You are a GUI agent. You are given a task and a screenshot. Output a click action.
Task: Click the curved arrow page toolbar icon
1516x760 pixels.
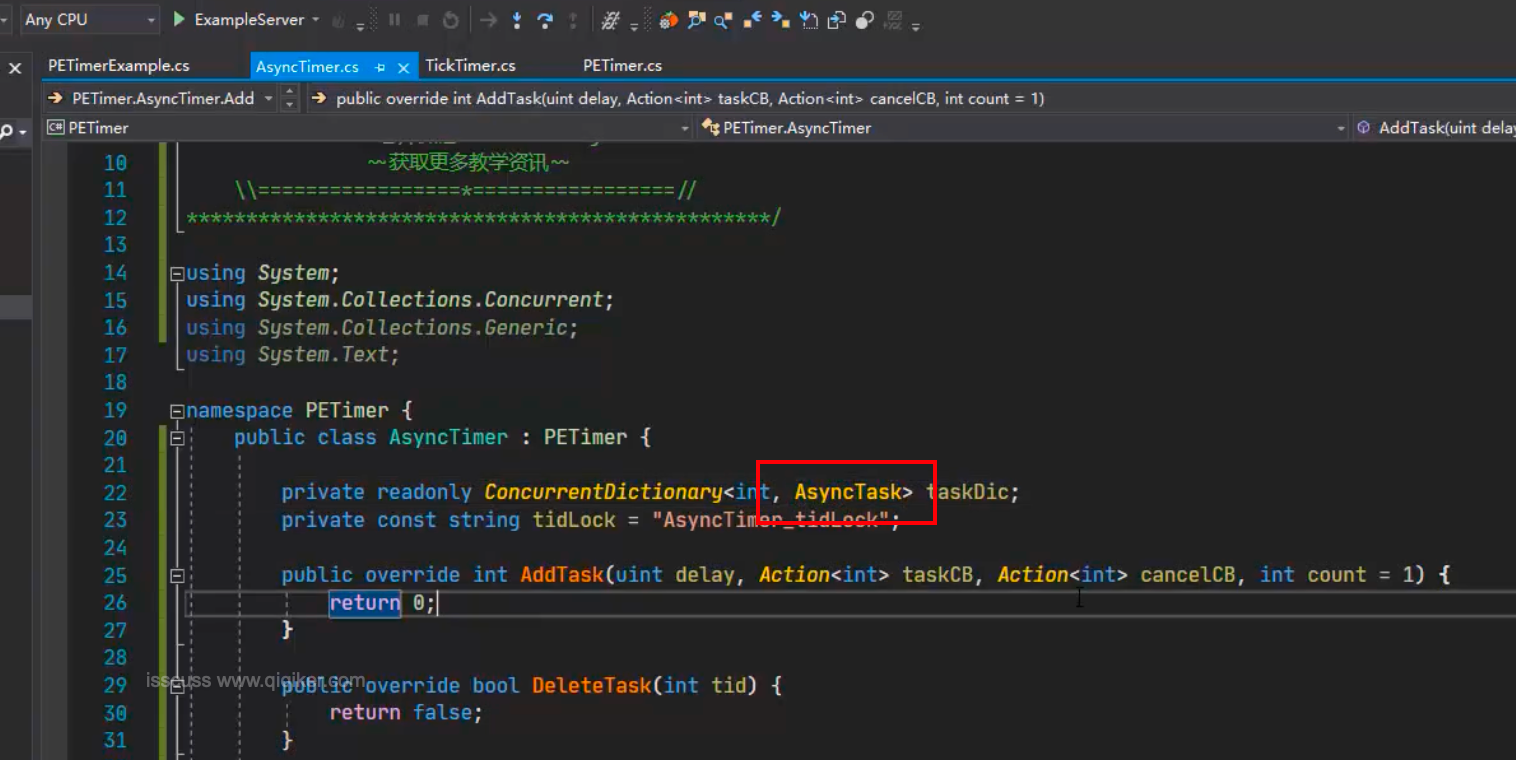pyautogui.click(x=809, y=20)
